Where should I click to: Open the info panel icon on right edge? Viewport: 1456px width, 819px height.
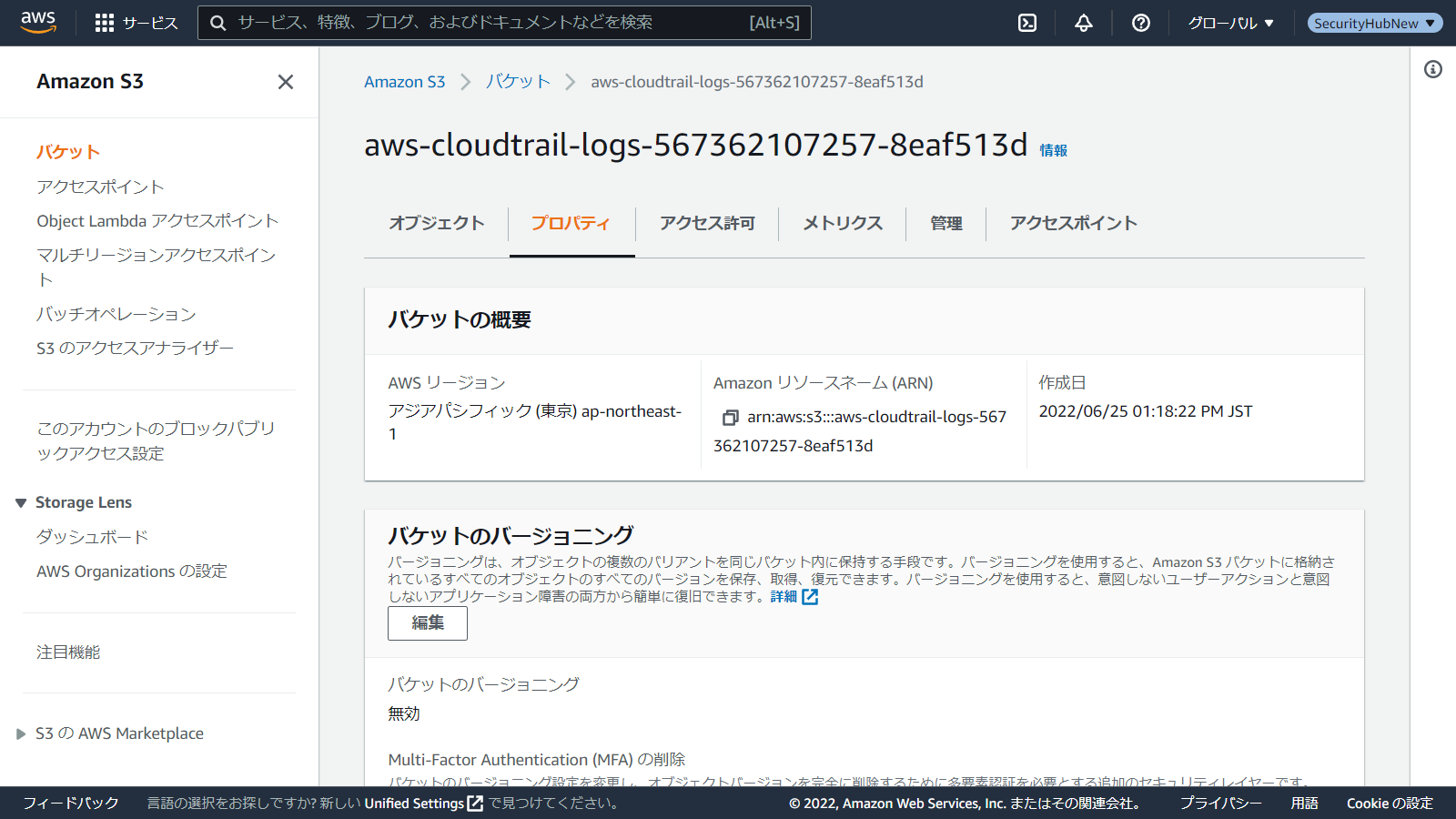tap(1432, 69)
